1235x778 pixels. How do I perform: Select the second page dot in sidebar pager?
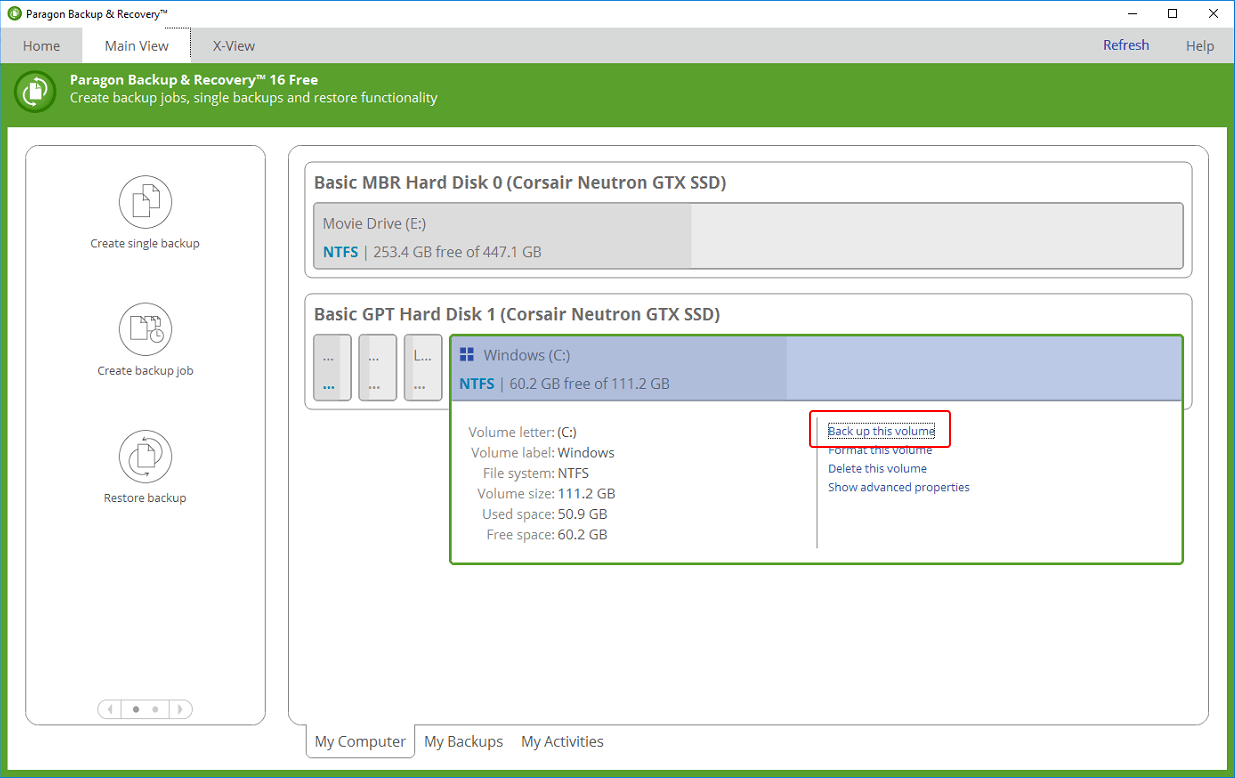tap(155, 709)
